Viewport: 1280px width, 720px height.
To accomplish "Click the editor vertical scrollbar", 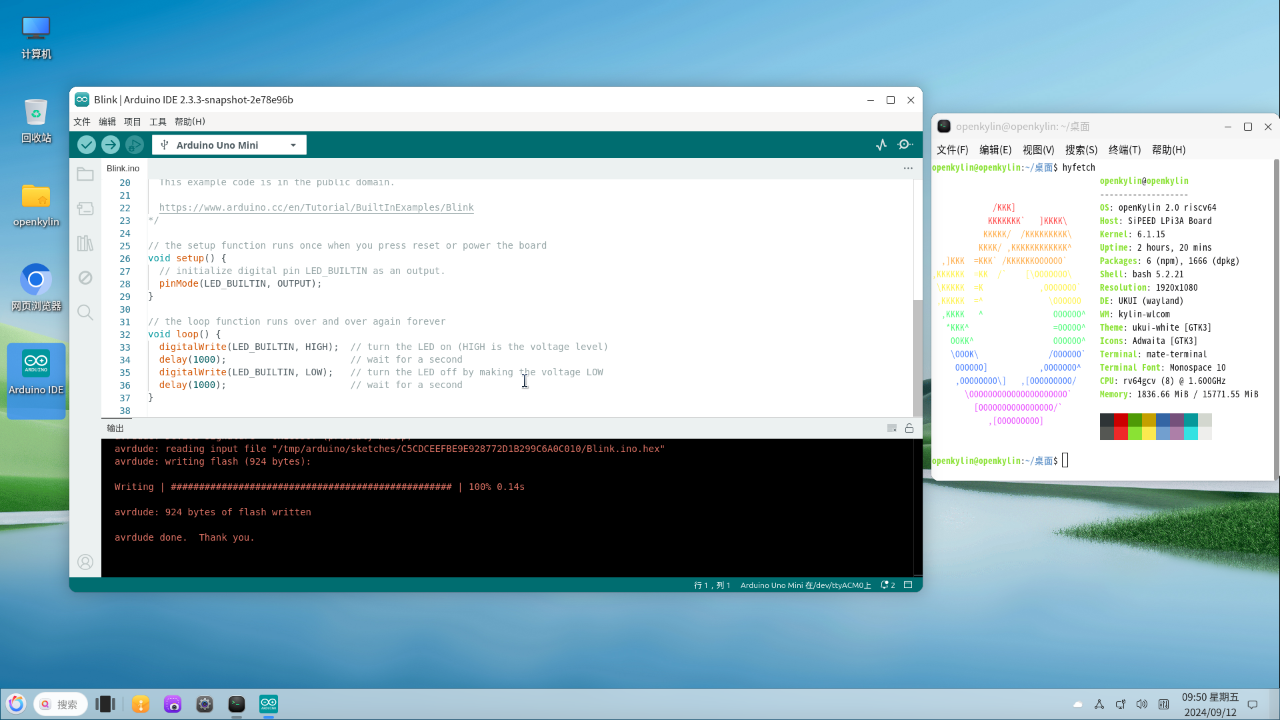I will (917, 357).
